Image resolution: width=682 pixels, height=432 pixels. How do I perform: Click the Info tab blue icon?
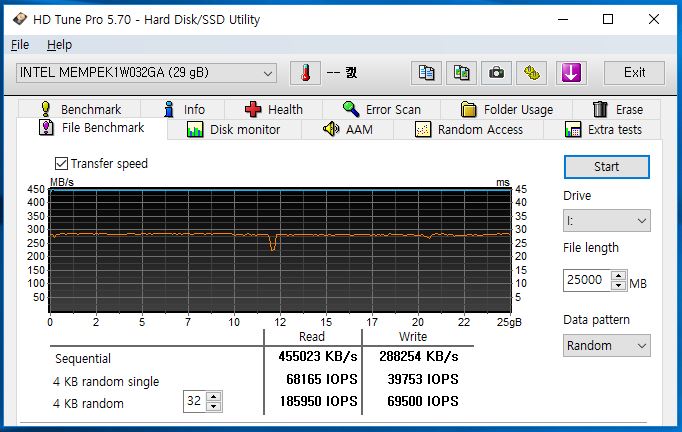coord(169,109)
